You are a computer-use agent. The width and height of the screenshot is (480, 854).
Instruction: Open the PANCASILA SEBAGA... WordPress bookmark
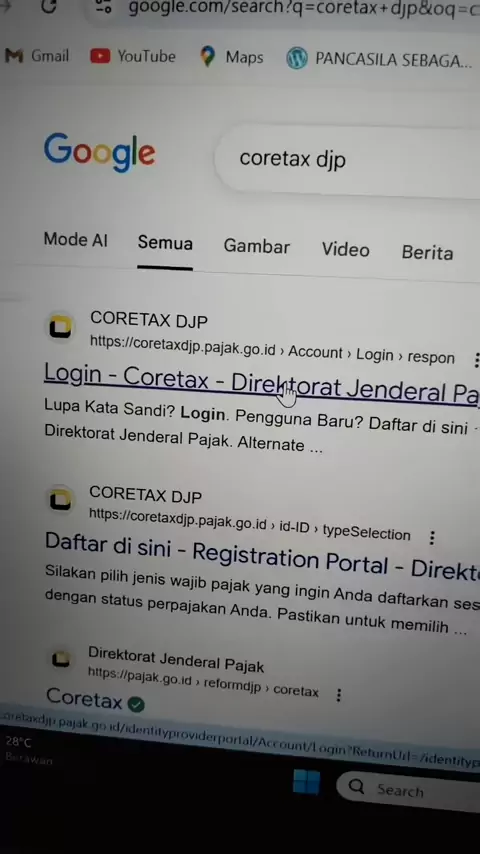click(379, 59)
